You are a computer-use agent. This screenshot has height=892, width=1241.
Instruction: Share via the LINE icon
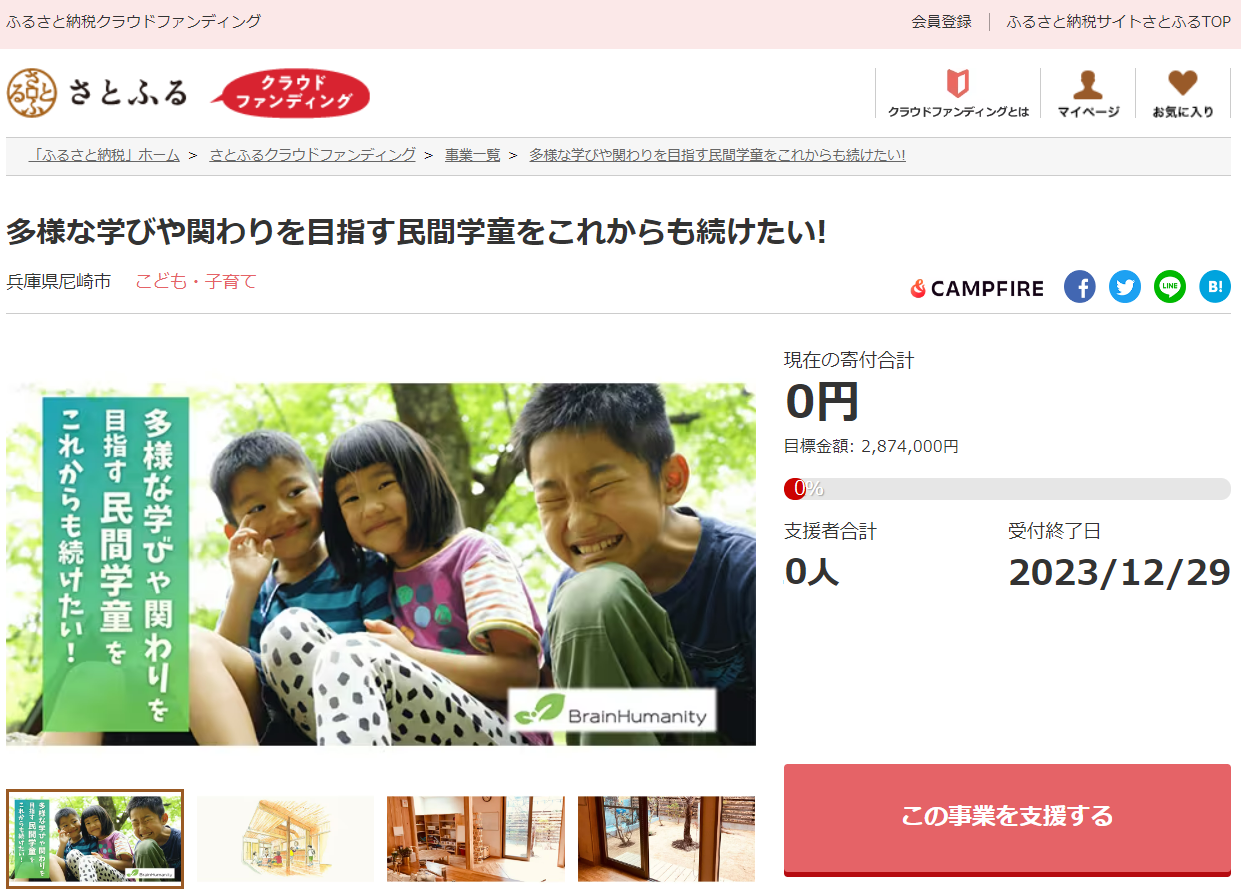tap(1170, 287)
